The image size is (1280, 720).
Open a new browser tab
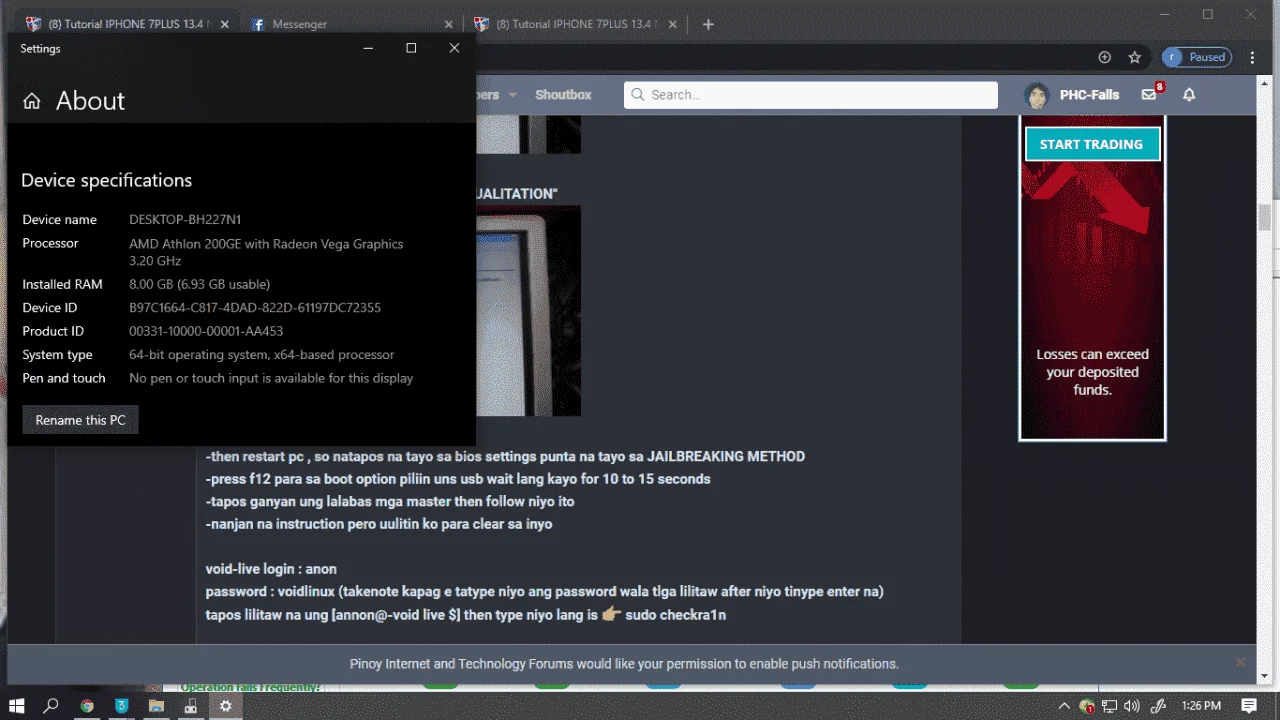click(x=708, y=24)
